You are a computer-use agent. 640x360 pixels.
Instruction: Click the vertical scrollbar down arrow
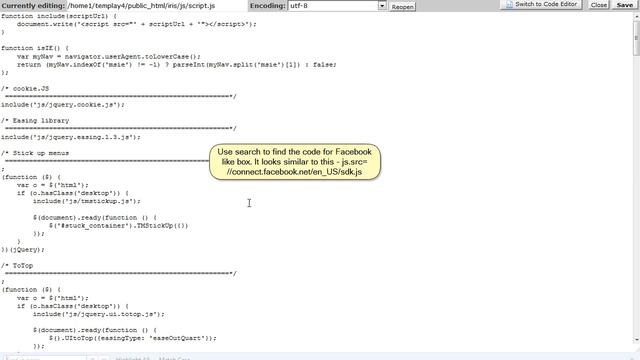coord(636,340)
